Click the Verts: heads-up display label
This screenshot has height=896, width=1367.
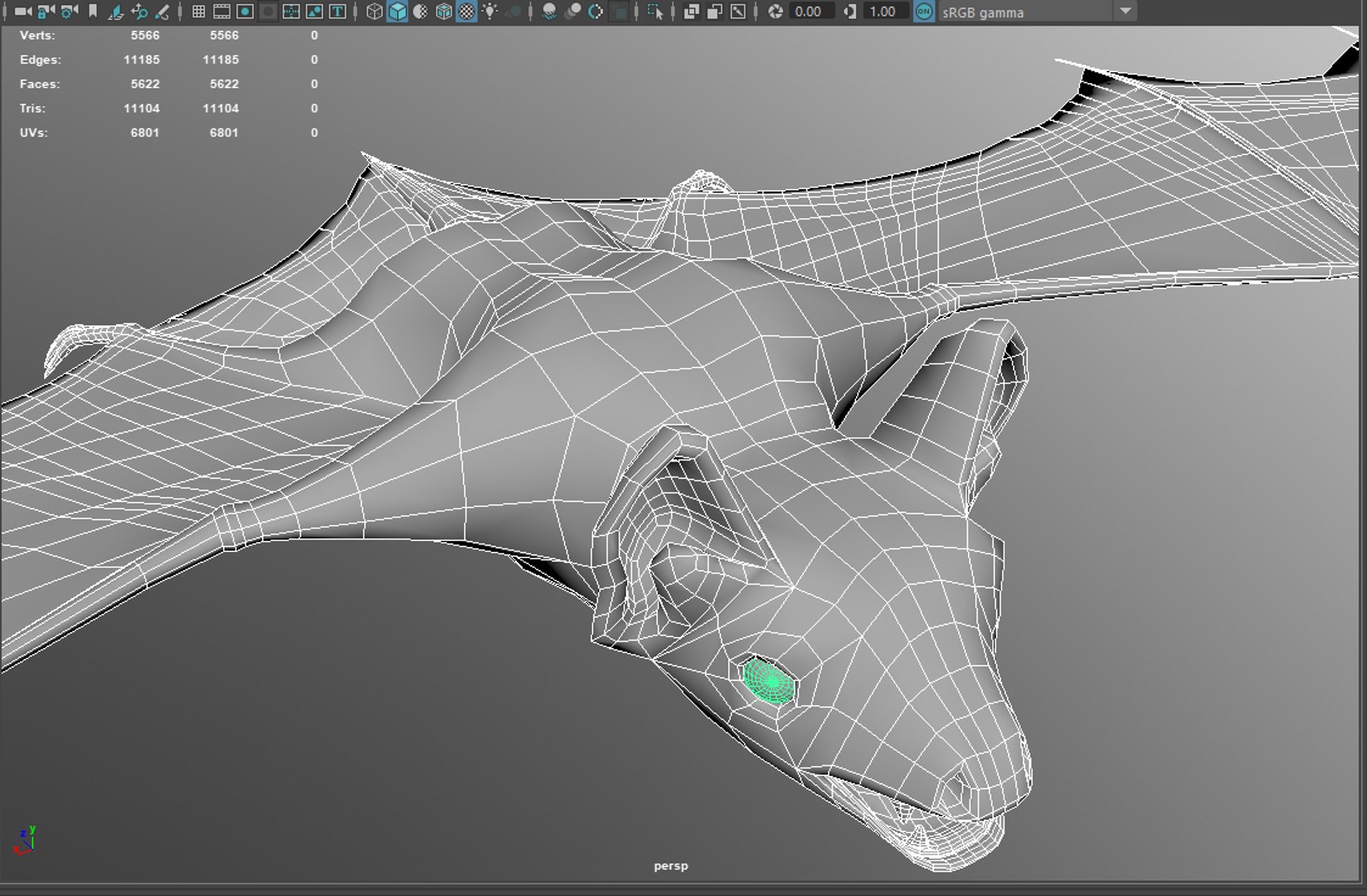[37, 36]
